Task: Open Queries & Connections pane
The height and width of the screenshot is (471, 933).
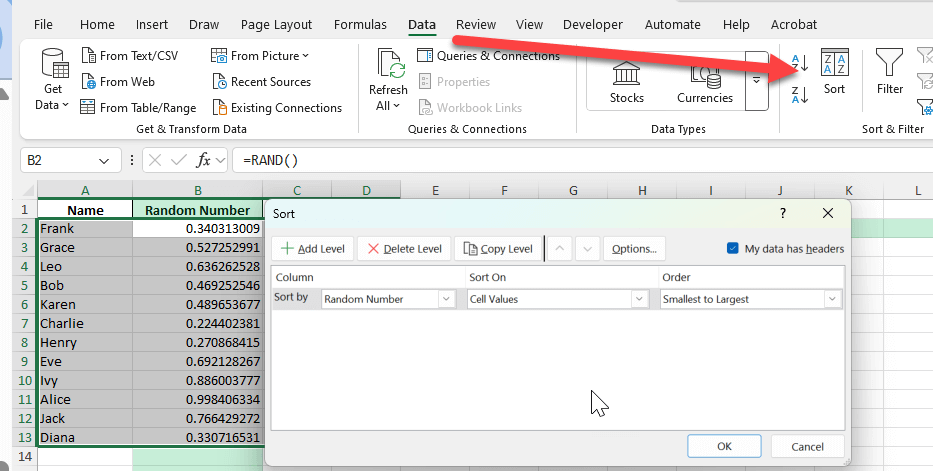Action: (x=488, y=56)
